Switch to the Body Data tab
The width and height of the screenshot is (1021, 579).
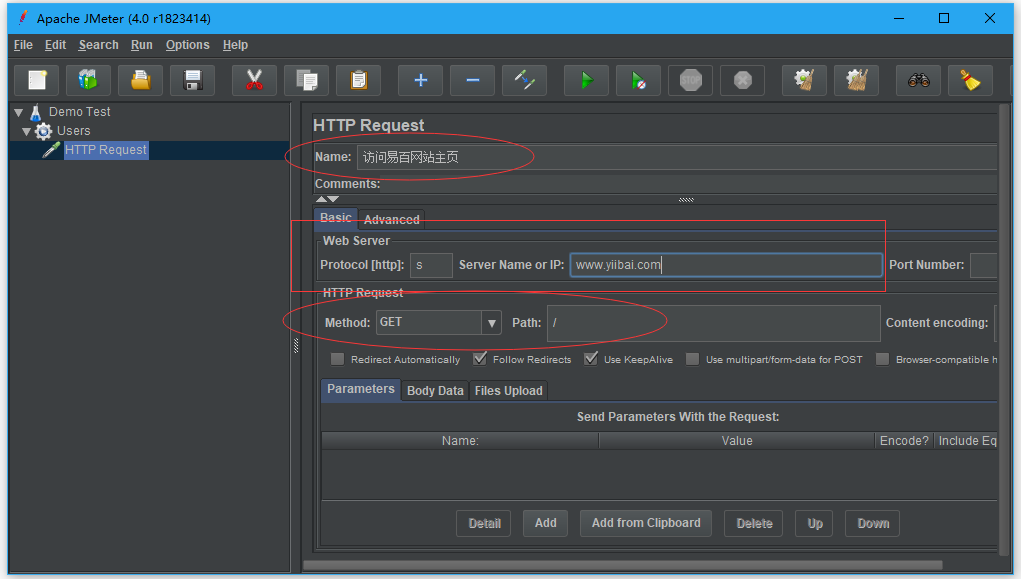[x=435, y=391]
